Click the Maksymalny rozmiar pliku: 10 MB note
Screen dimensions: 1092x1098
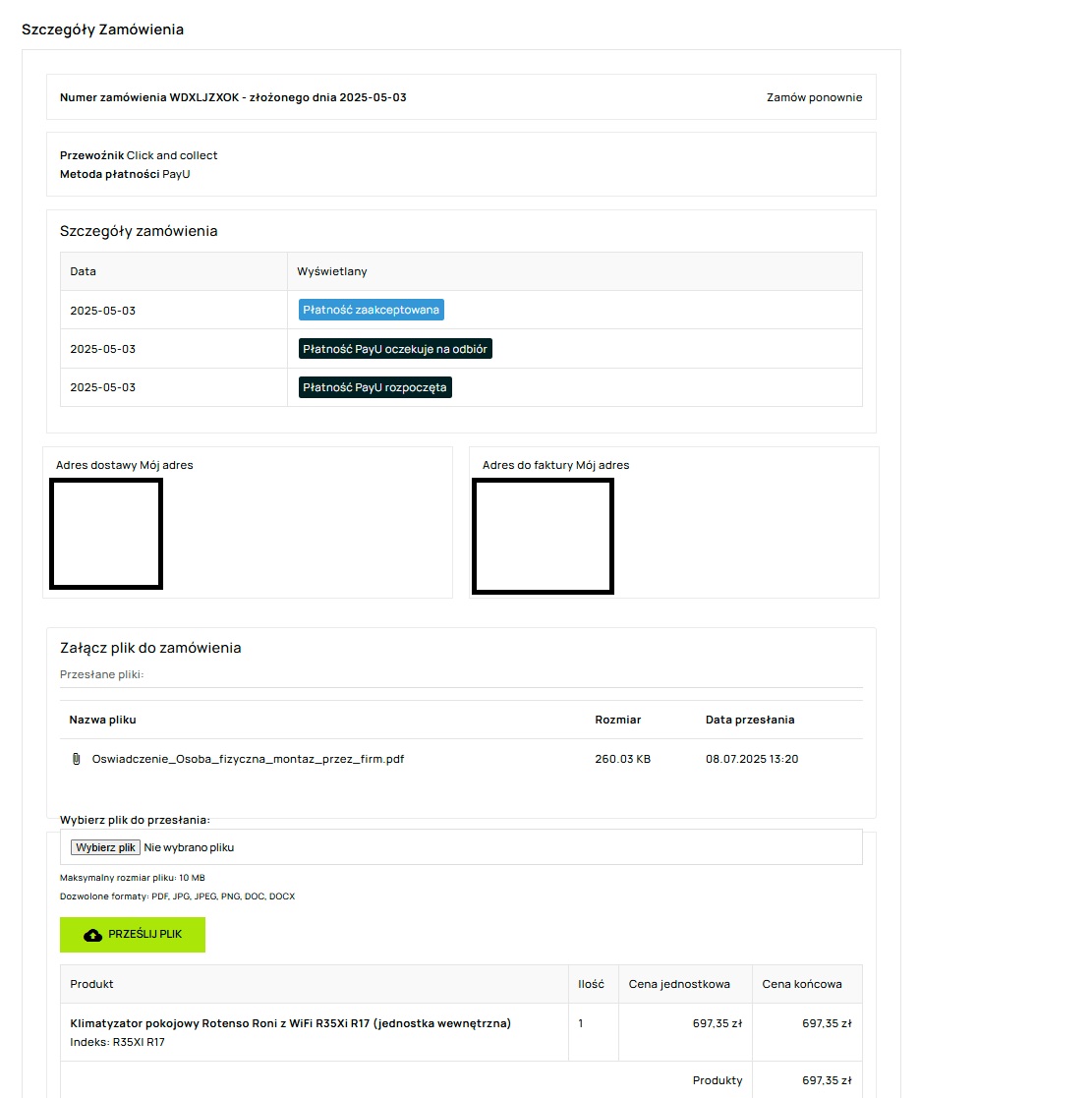coord(133,878)
